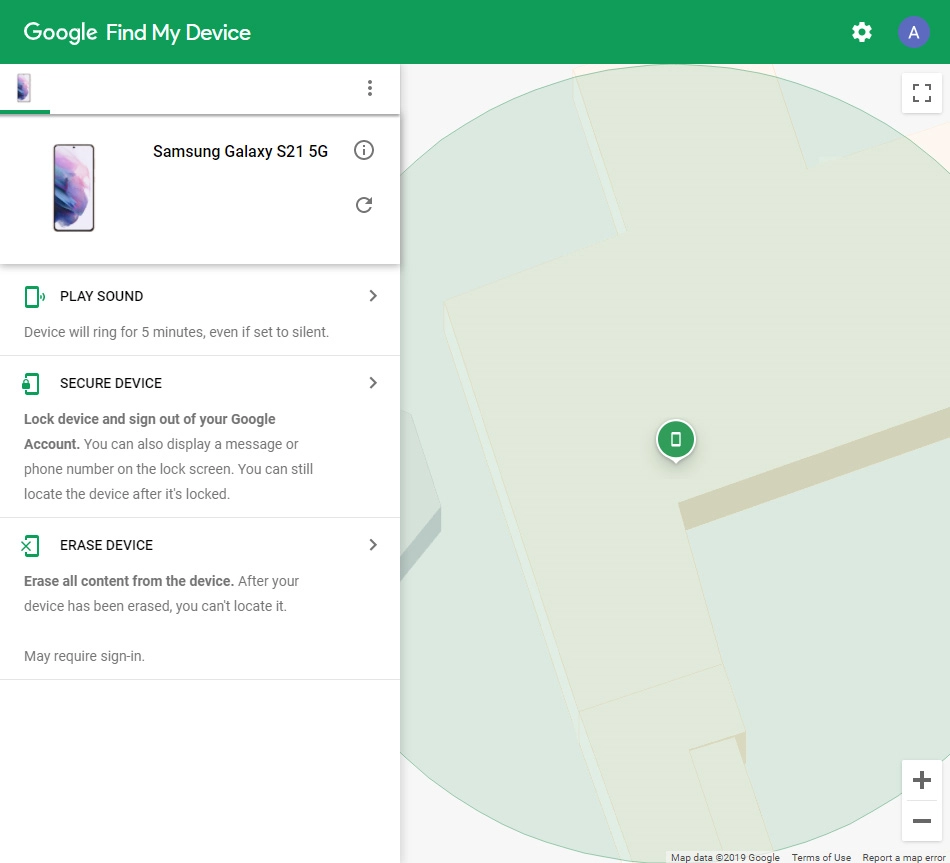This screenshot has width=950, height=863.
Task: Expand the Erase Device chevron
Action: [373, 545]
